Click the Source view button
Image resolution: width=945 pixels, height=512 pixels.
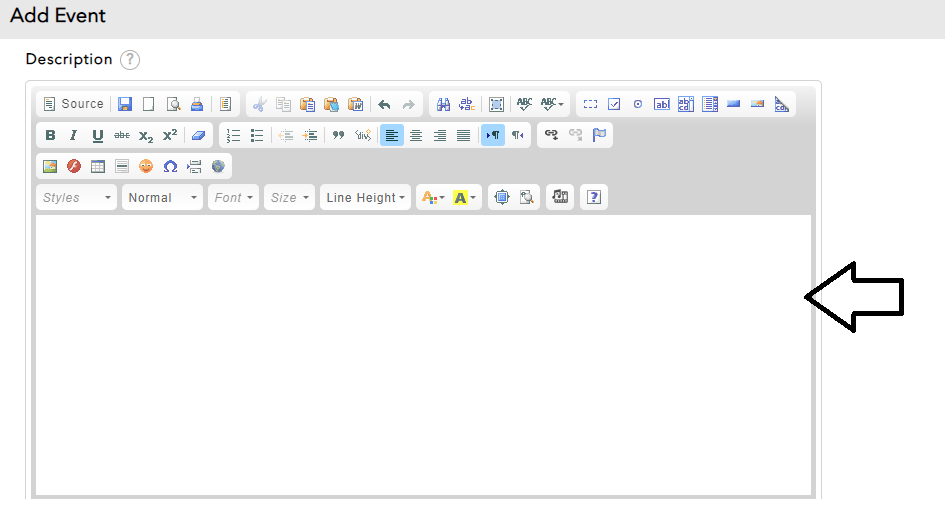tap(73, 104)
